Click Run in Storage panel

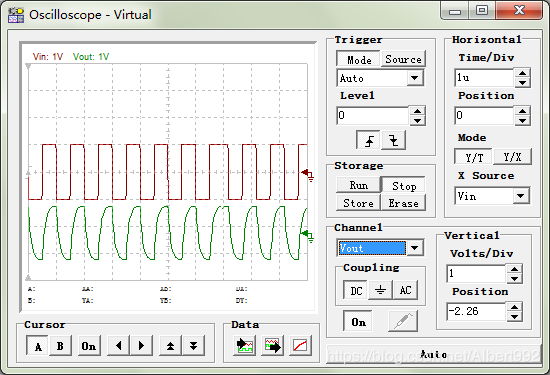click(358, 185)
